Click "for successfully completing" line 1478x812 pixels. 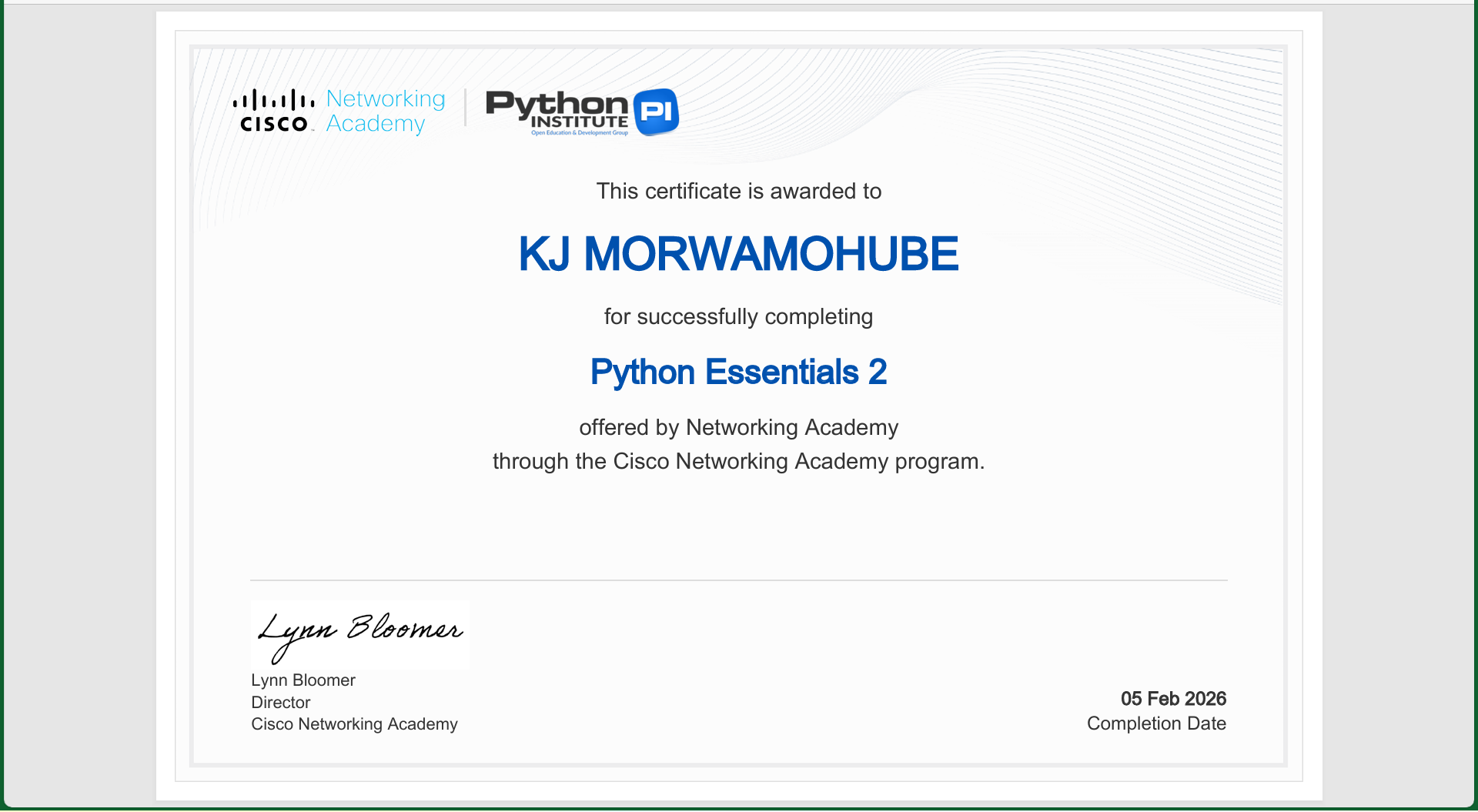click(x=738, y=317)
